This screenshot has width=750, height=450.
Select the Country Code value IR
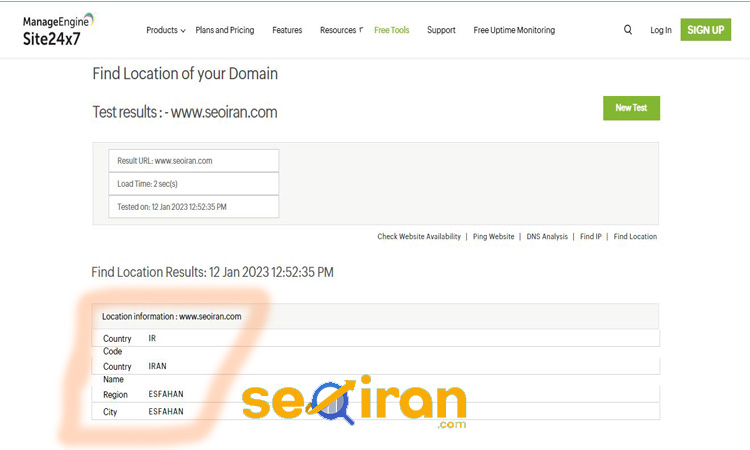pos(152,338)
